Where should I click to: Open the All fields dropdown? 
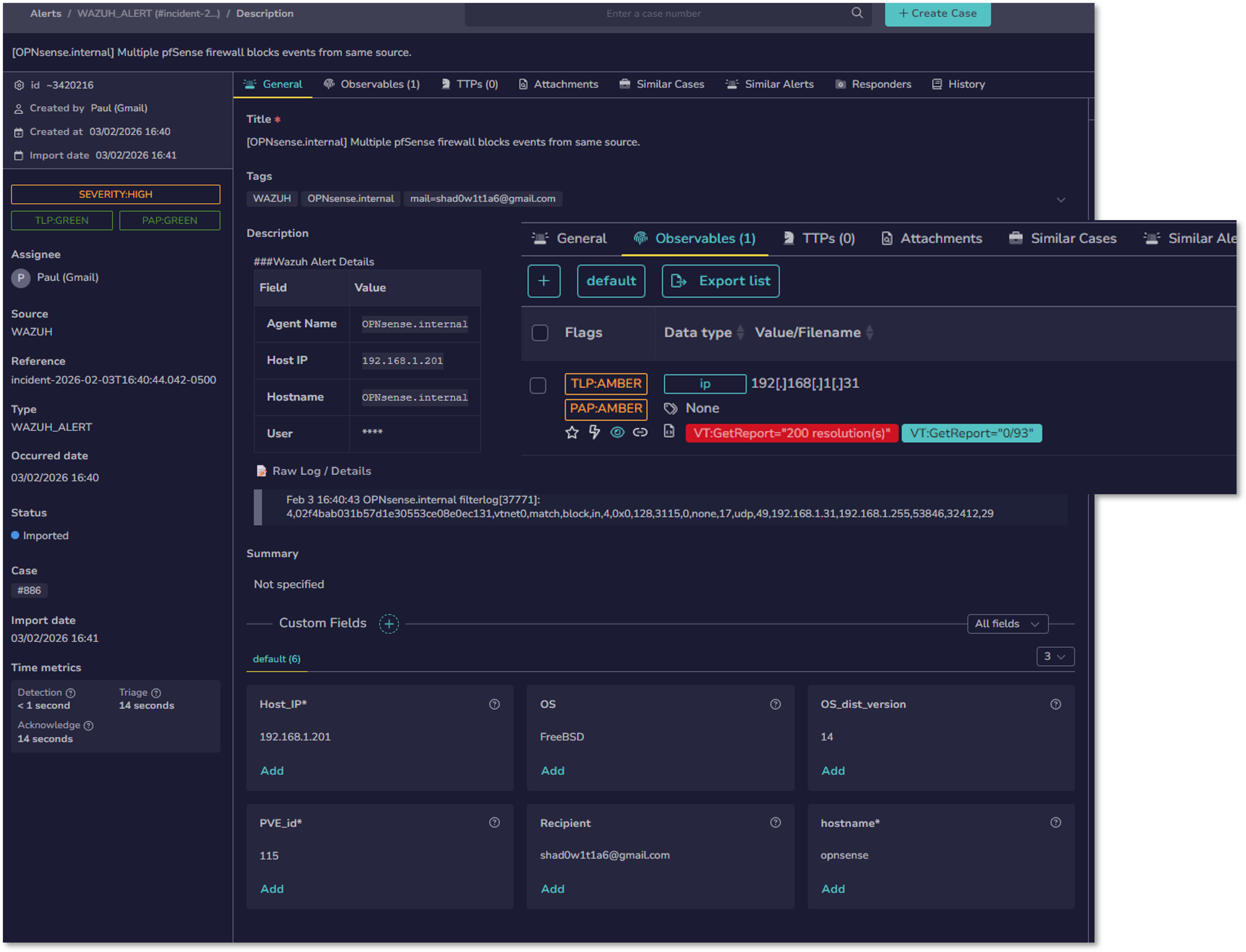click(x=1007, y=623)
